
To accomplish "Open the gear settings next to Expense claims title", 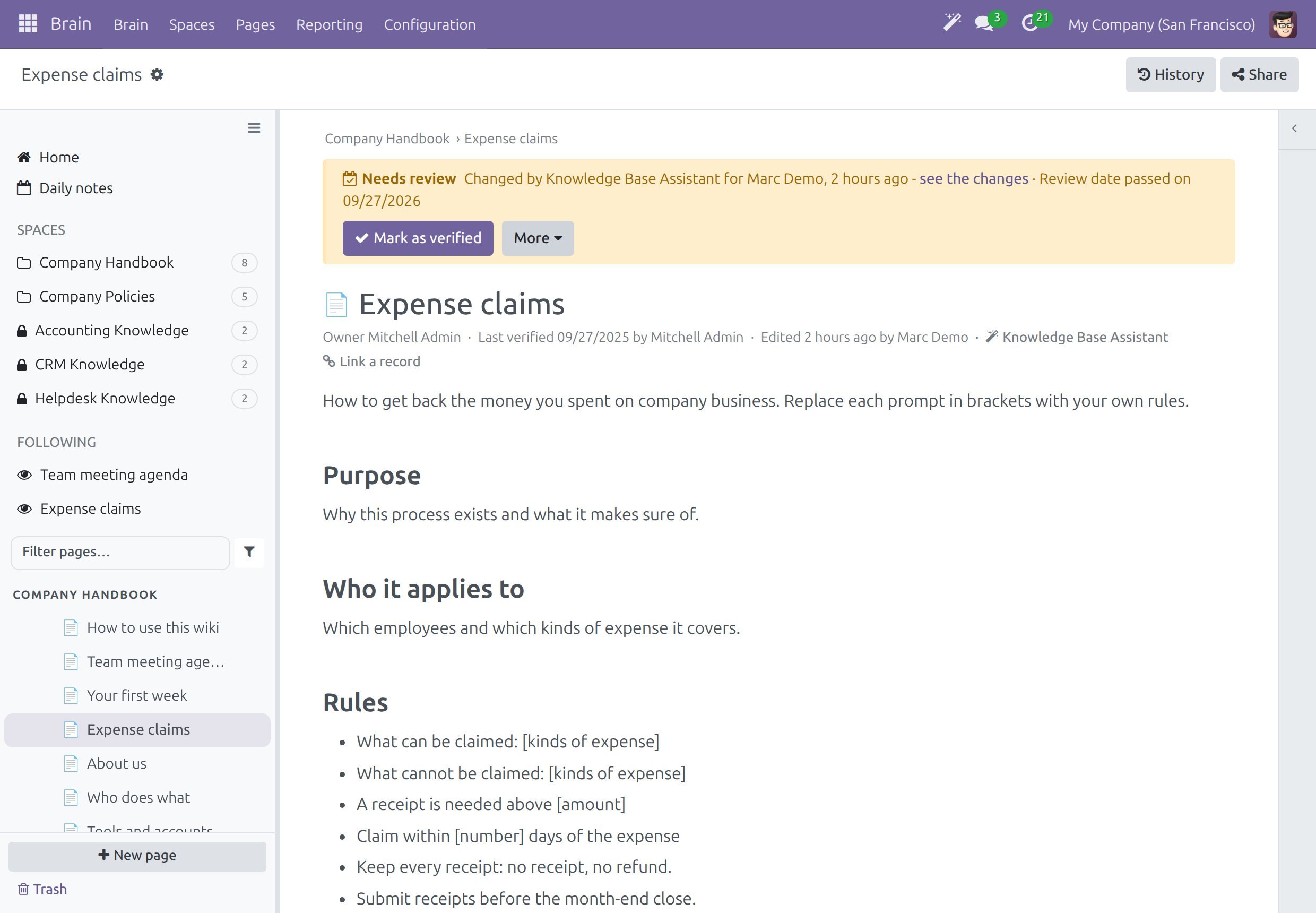I will 157,74.
